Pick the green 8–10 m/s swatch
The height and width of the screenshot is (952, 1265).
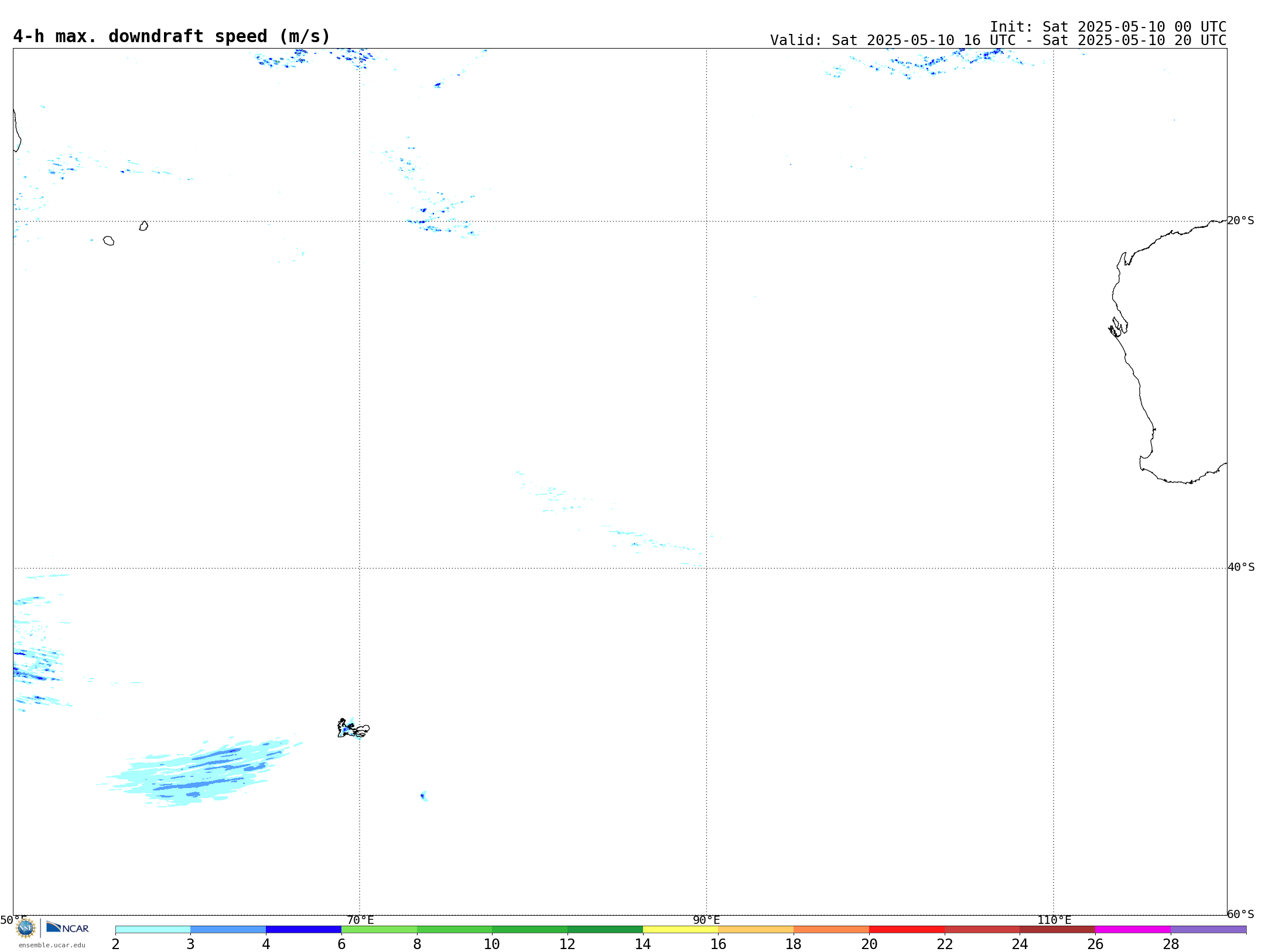click(x=454, y=930)
